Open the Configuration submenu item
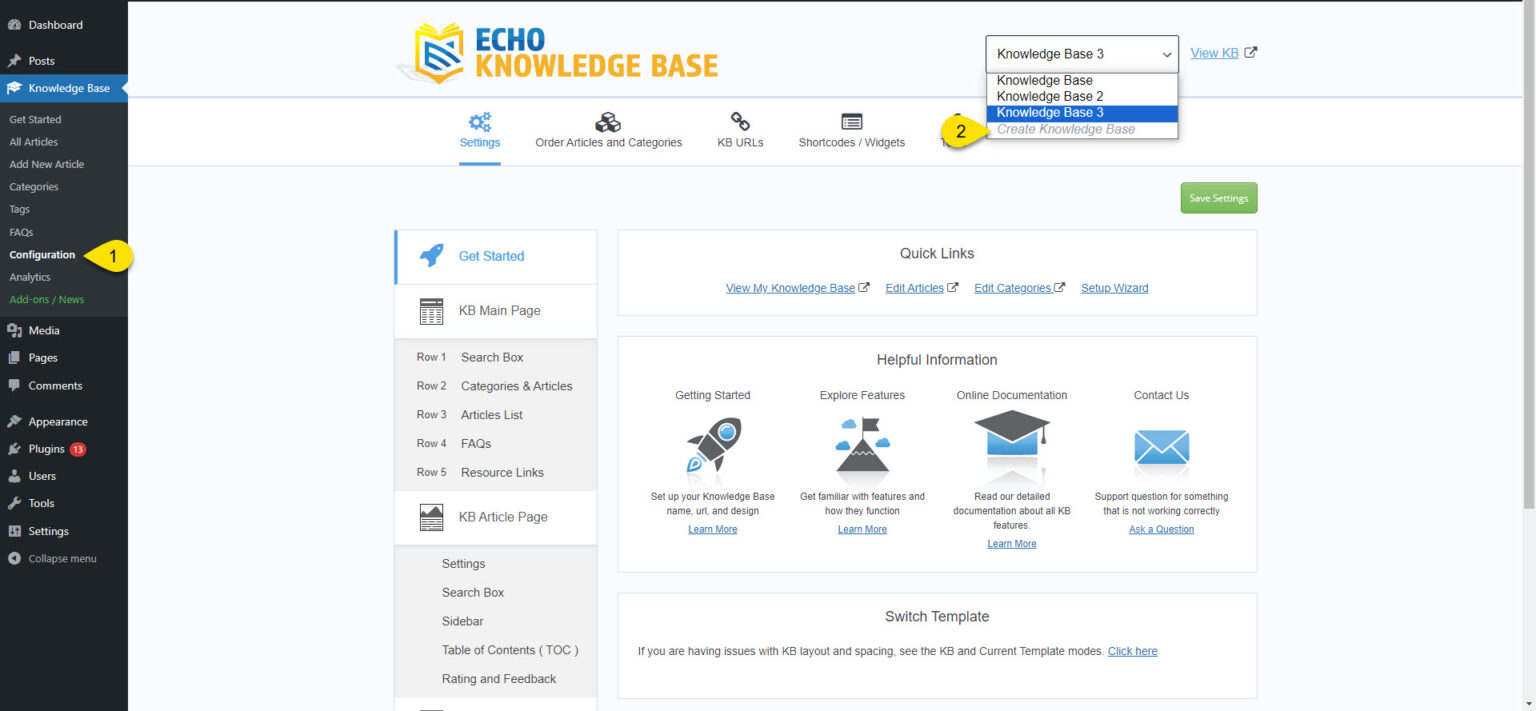 tap(40, 254)
